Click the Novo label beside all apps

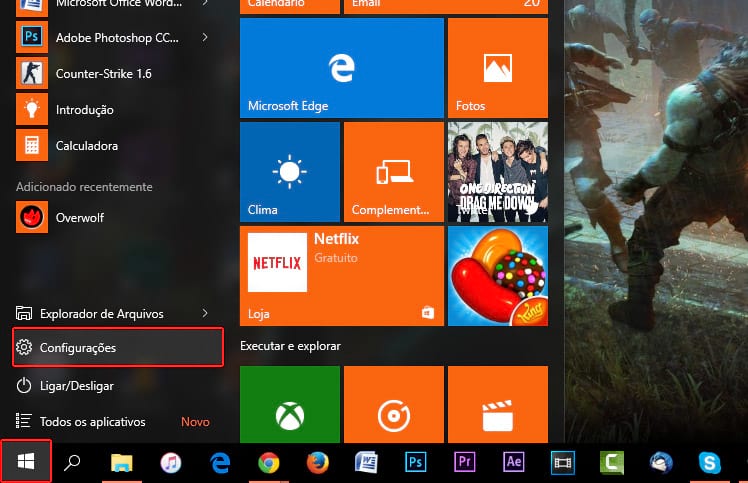click(x=195, y=421)
